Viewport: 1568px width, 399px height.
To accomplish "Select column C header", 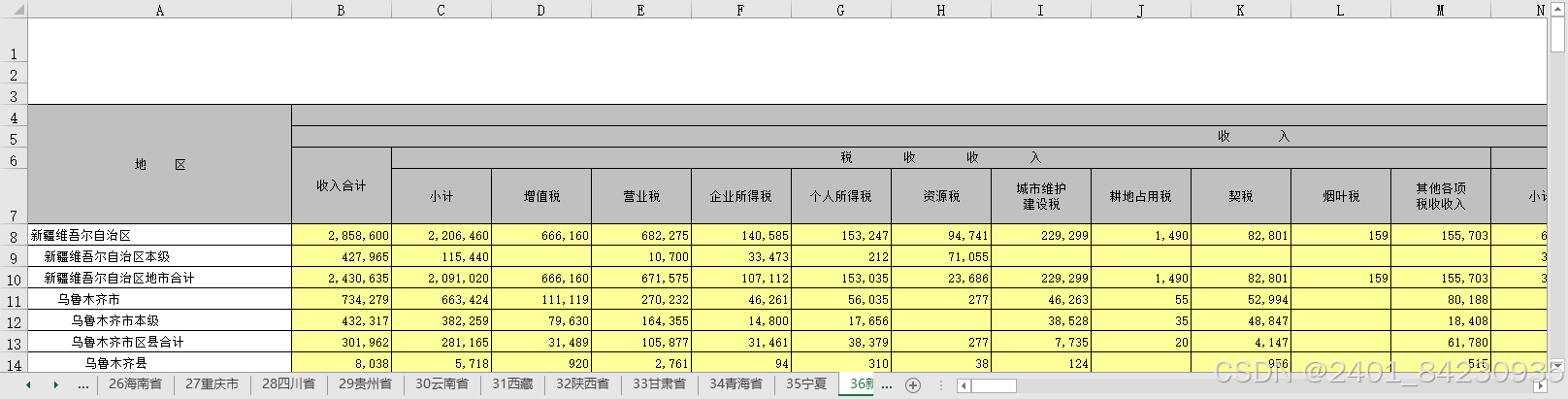I will click(441, 10).
